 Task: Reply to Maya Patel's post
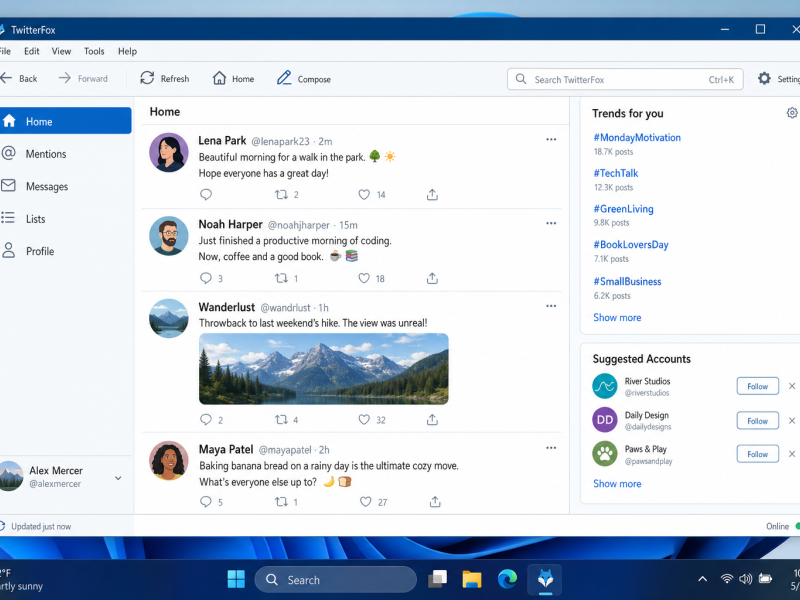[x=206, y=502]
